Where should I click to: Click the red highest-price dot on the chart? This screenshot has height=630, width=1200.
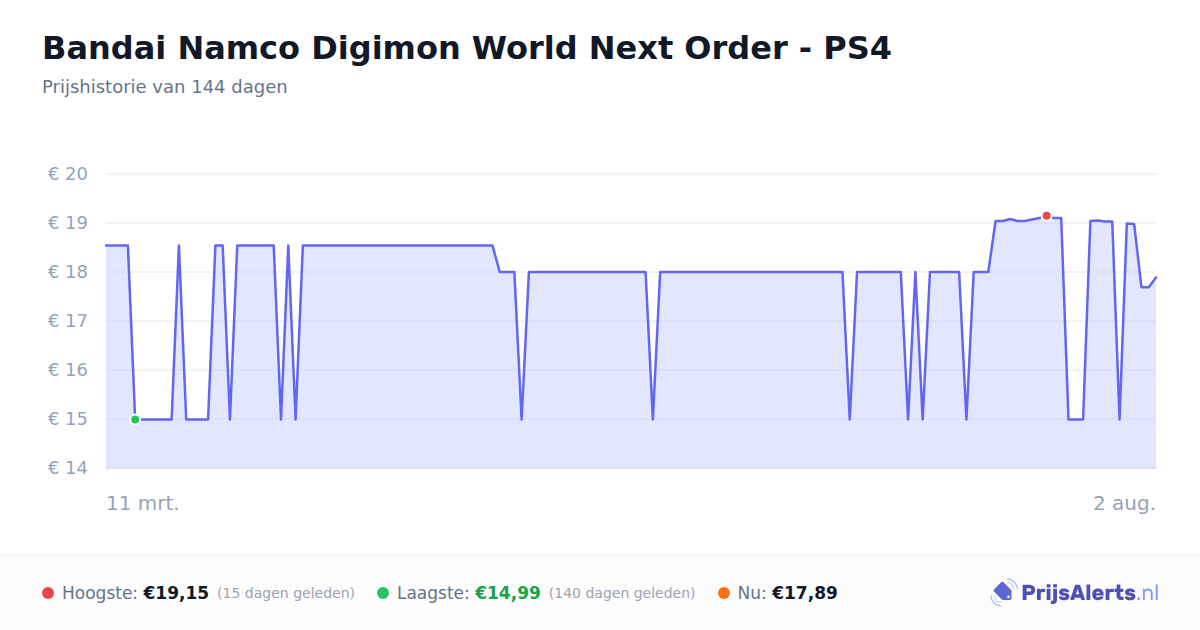point(1046,216)
